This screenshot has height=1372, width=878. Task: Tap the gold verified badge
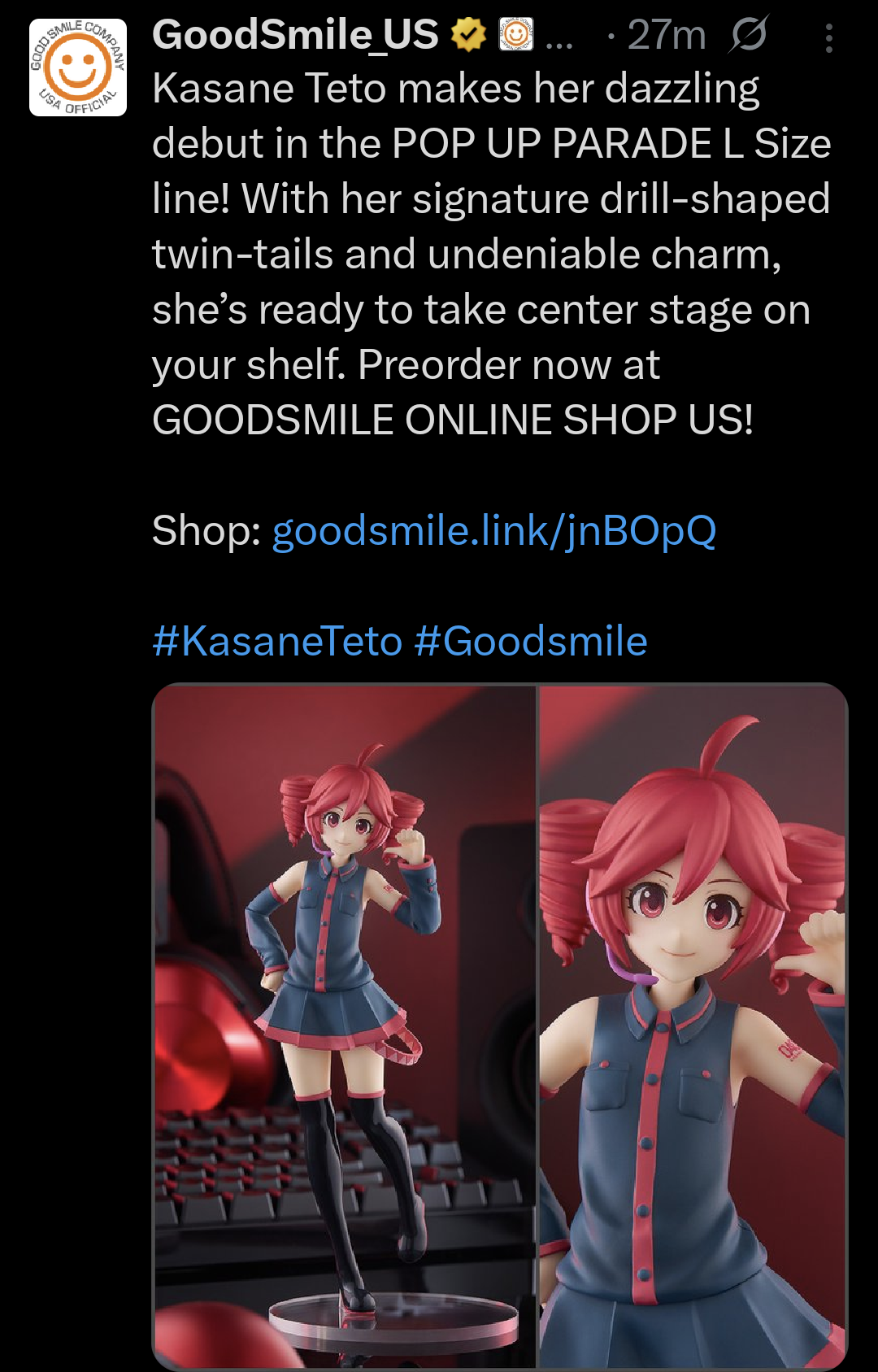(468, 35)
